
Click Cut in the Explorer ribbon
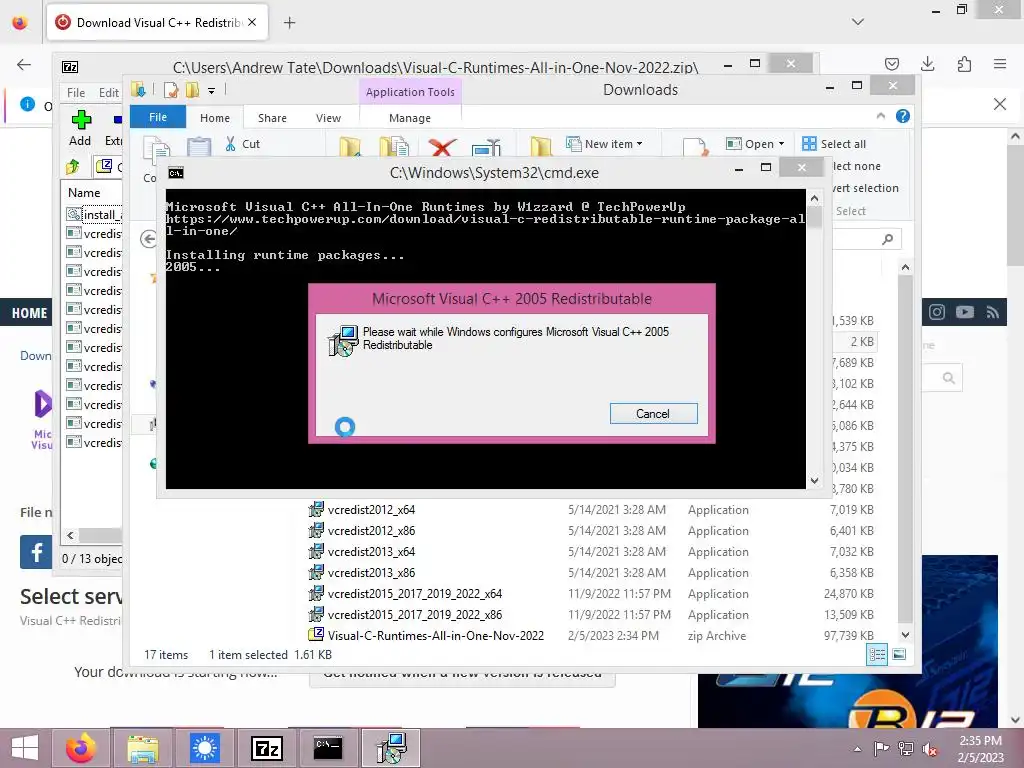pos(243,144)
